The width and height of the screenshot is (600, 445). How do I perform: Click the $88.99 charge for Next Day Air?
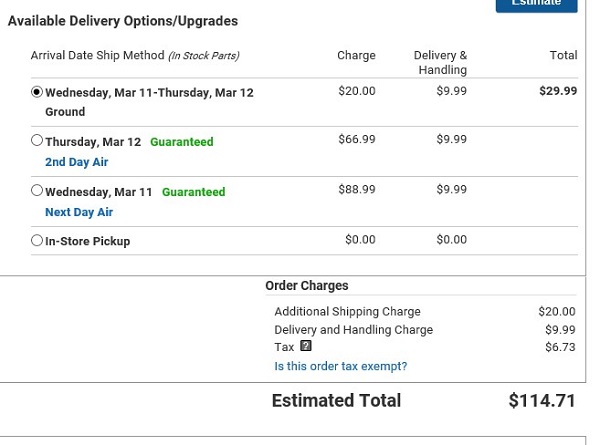pos(357,189)
